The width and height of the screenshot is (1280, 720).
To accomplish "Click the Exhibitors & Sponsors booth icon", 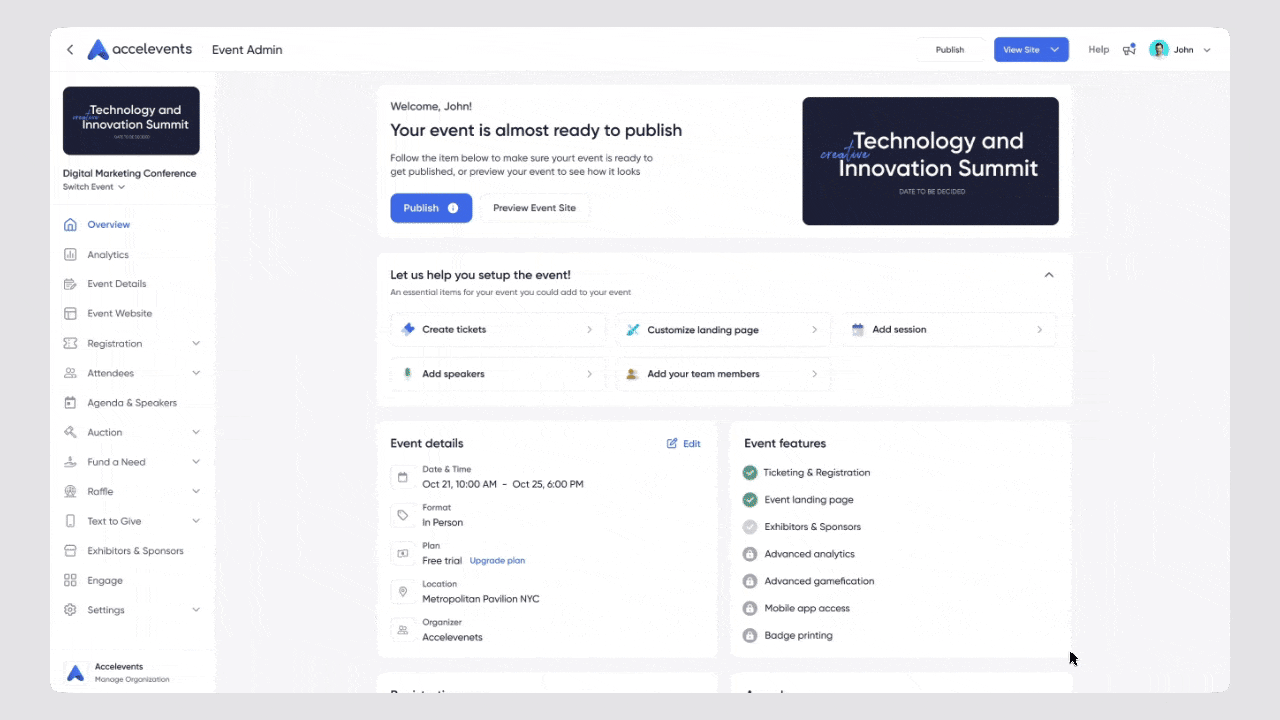I will [x=70, y=551].
